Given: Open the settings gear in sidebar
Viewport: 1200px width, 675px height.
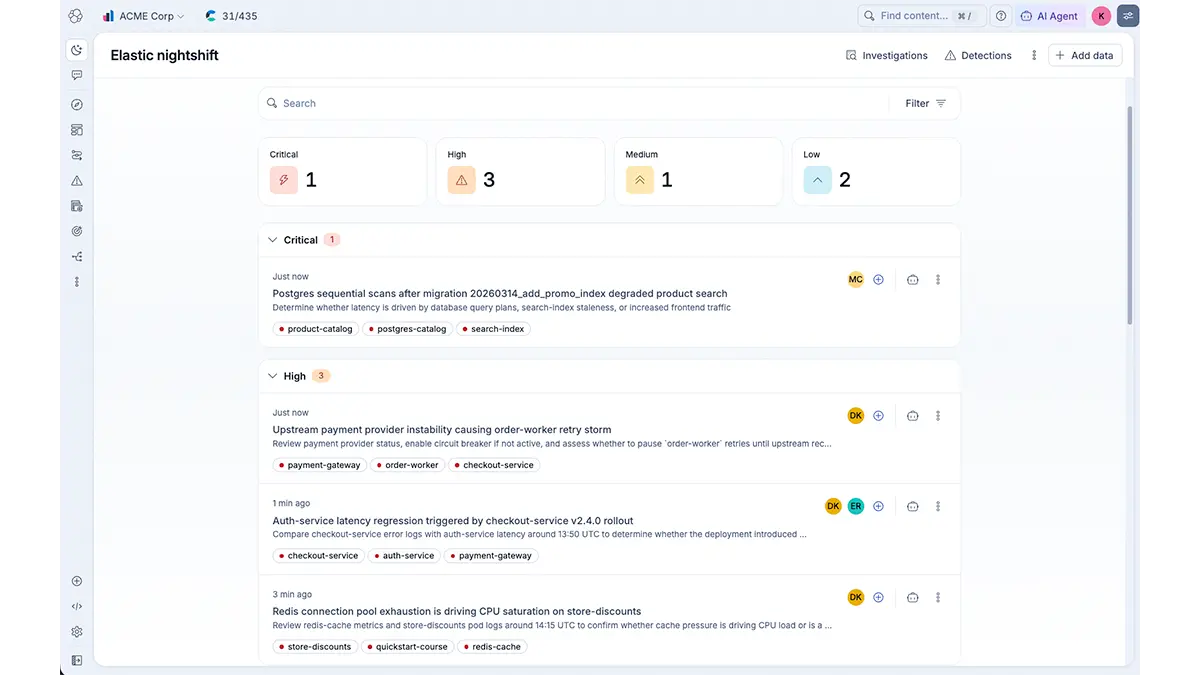Looking at the screenshot, I should (77, 632).
